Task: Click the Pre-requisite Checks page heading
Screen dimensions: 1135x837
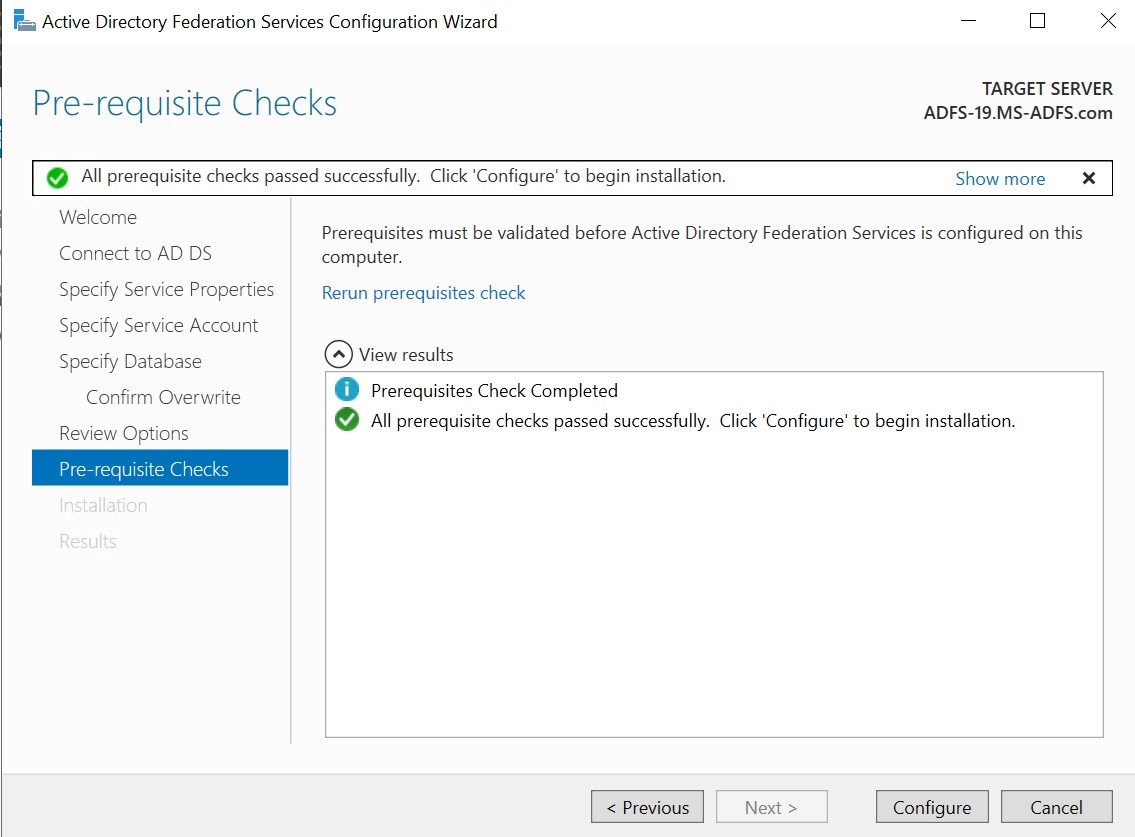Action: coord(185,104)
